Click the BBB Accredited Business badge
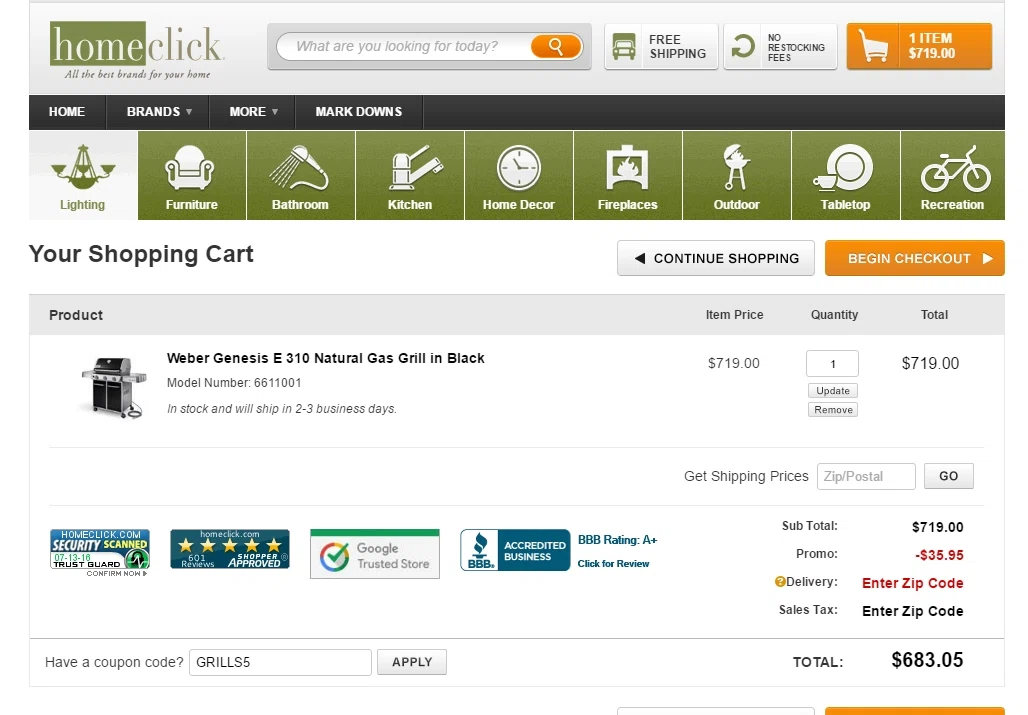The image size is (1028, 715). point(515,551)
